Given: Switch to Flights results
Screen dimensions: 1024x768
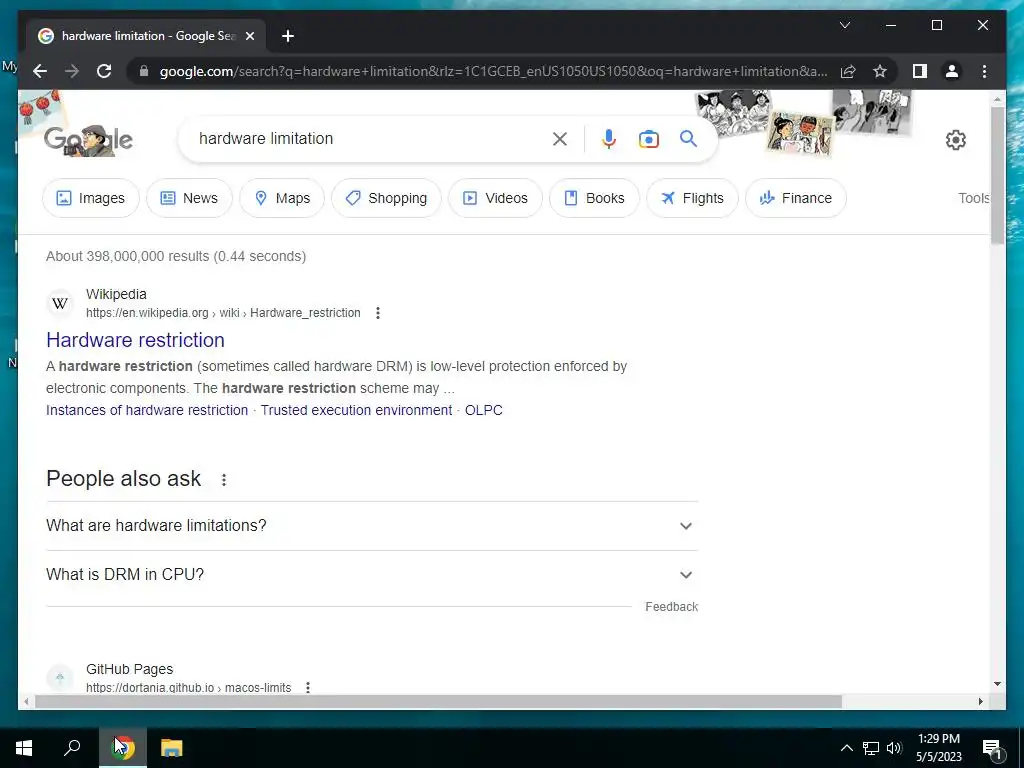Looking at the screenshot, I should click(692, 198).
